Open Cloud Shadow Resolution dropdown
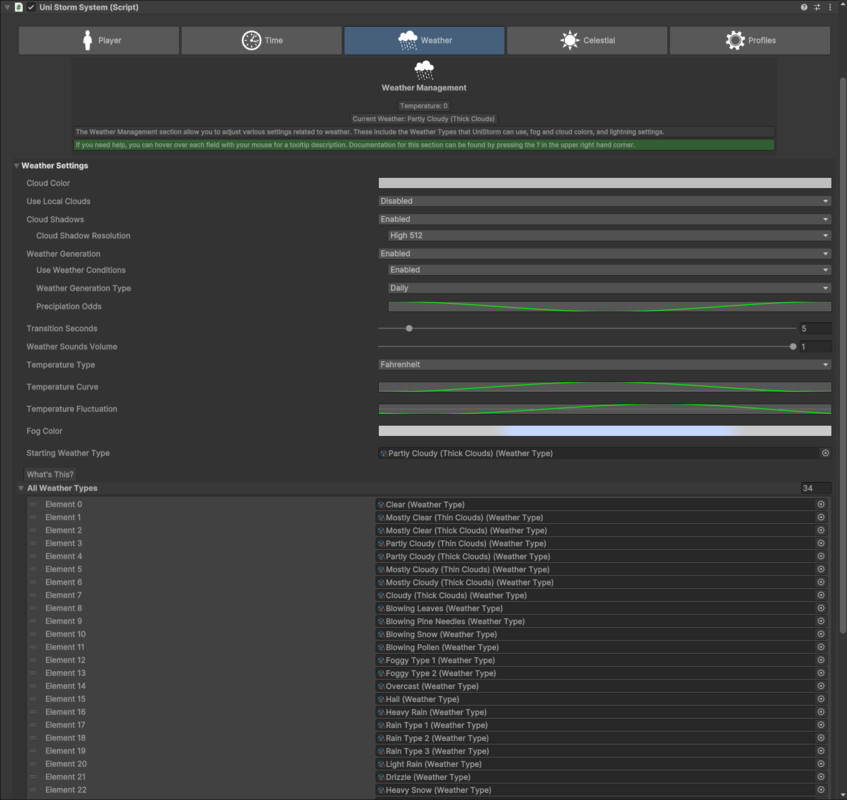Image resolution: width=847 pixels, height=800 pixels. pos(609,236)
